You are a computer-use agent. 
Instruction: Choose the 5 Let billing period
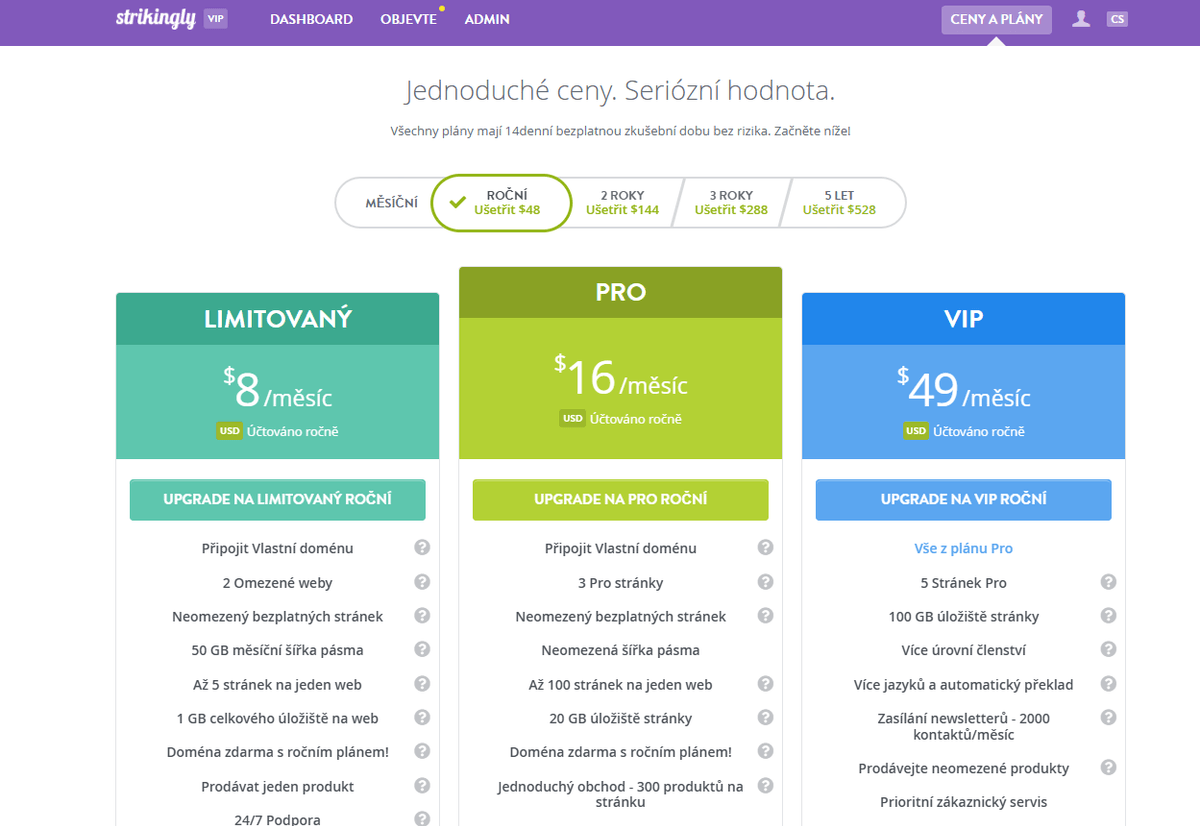[839, 203]
